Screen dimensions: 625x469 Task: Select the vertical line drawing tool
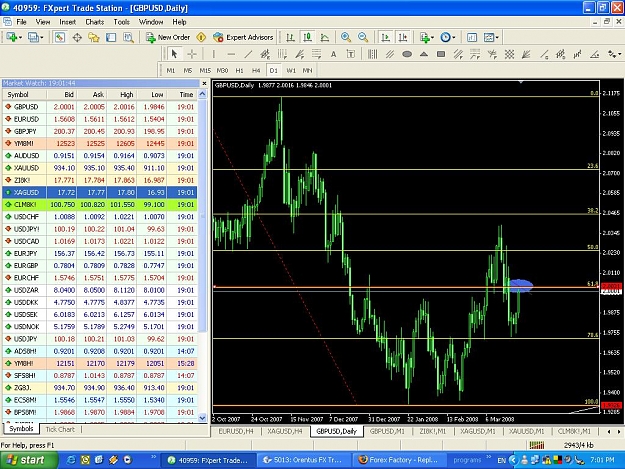(x=214, y=54)
